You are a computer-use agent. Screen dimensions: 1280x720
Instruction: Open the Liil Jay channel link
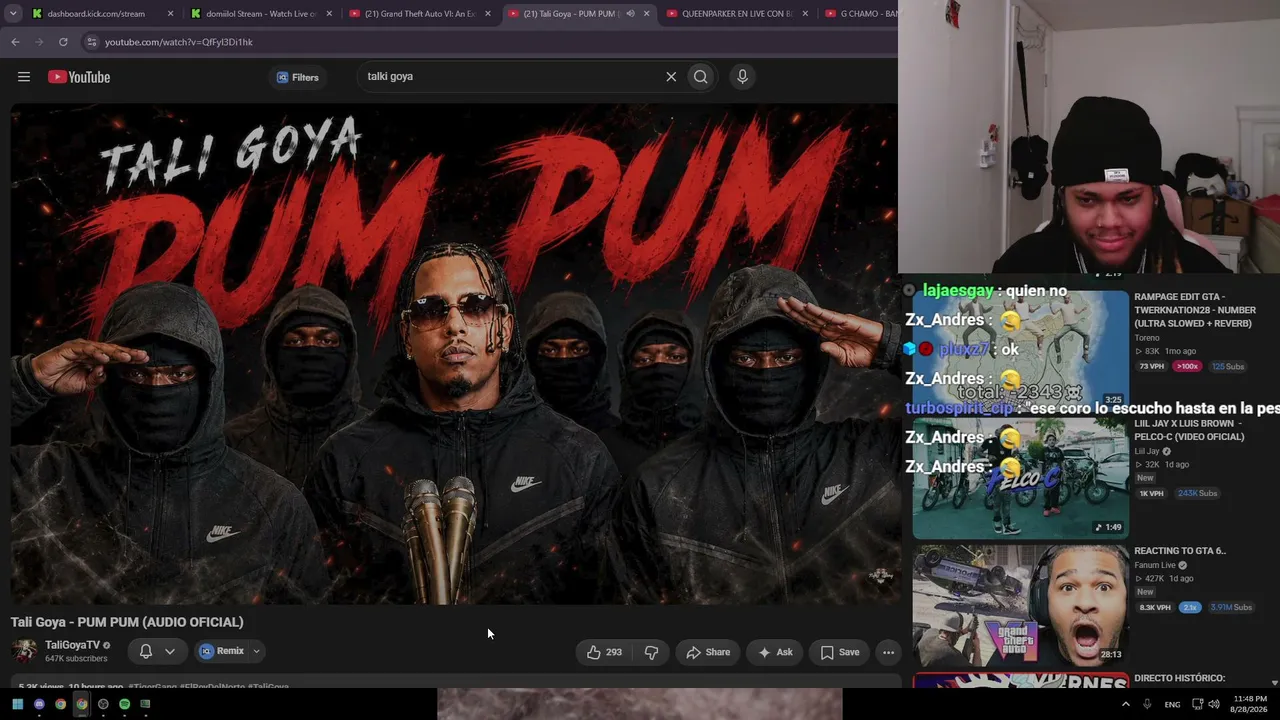[1146, 451]
